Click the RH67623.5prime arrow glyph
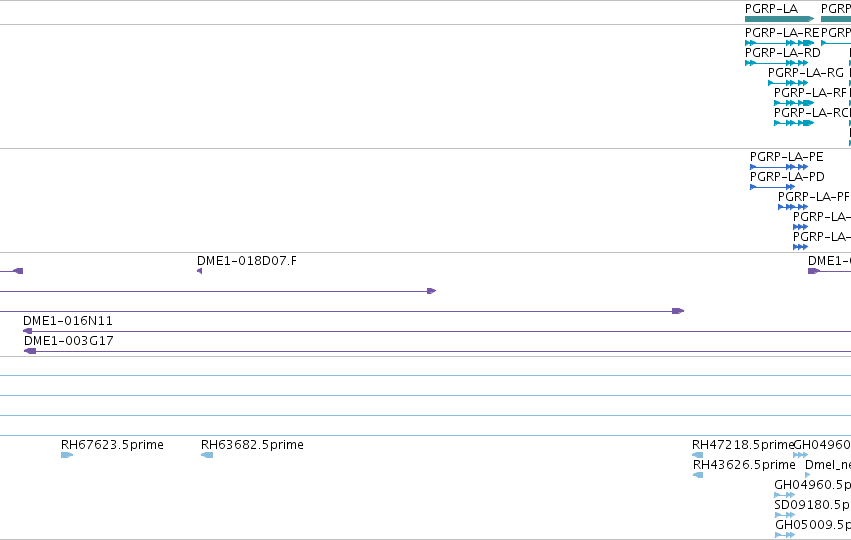 (x=67, y=455)
